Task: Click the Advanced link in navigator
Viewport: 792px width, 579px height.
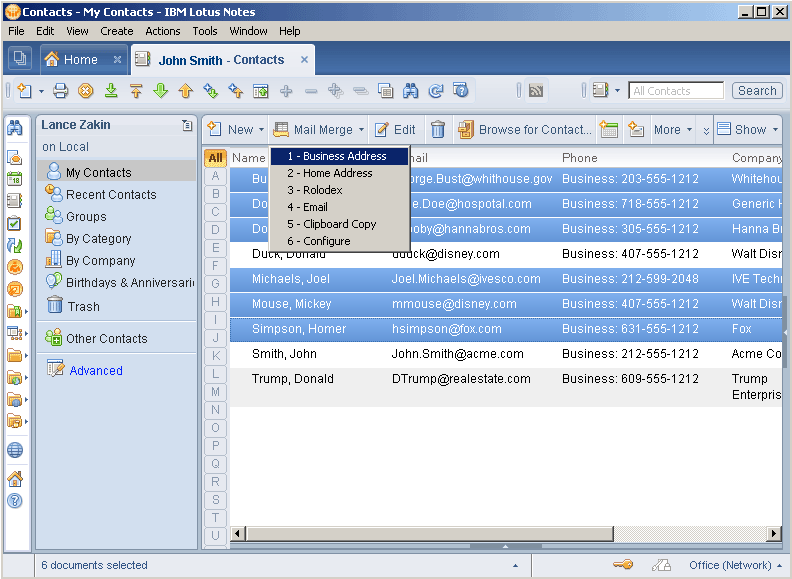Action: (96, 370)
